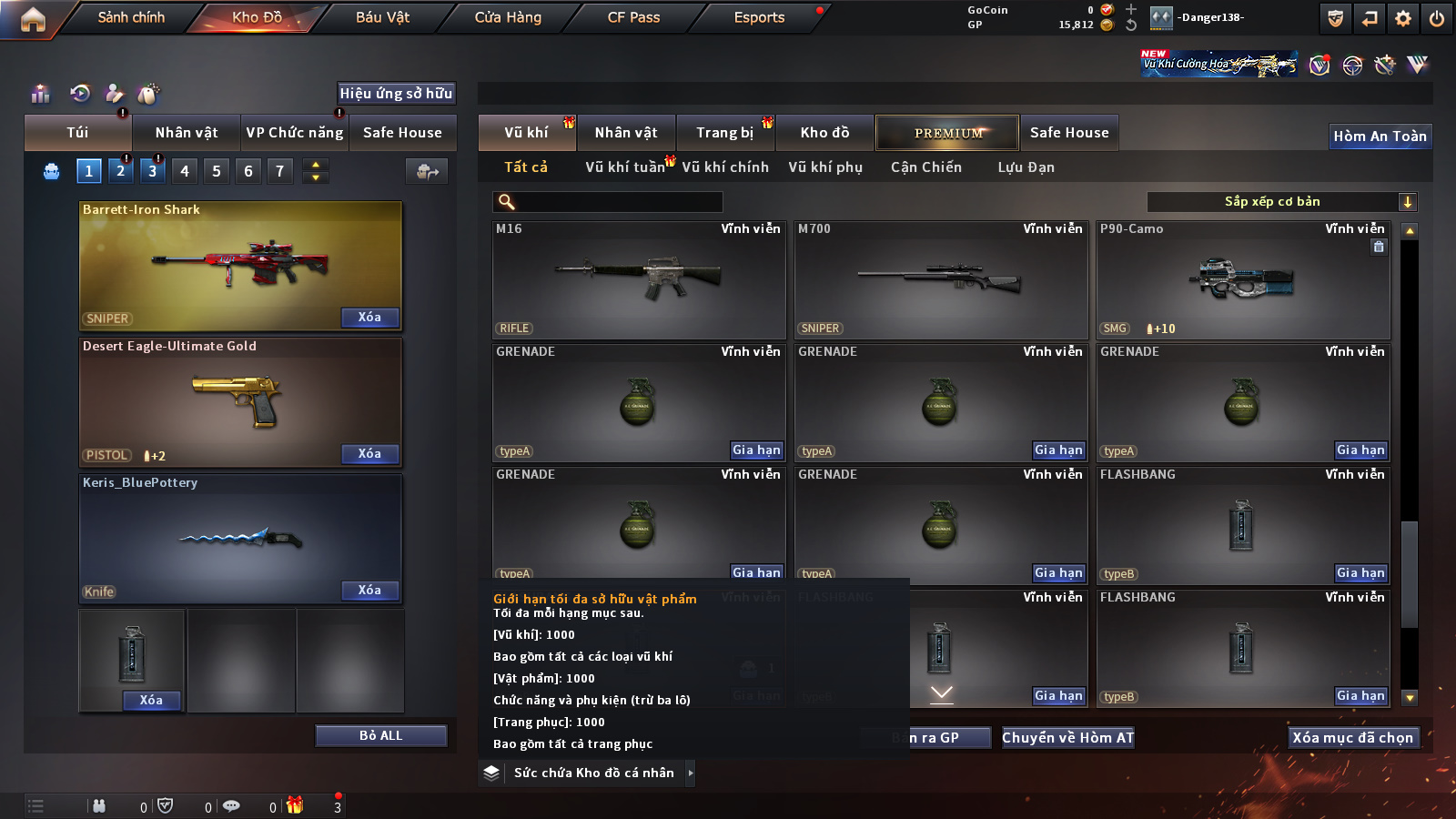The height and width of the screenshot is (819, 1456).
Task: Click the inventory list scrollbar thumb
Action: click(x=1410, y=573)
